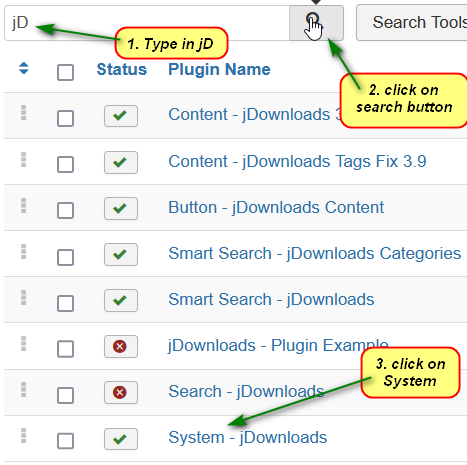Screen dimensions: 467x465
Task: Open System - jDownloads plugin link
Action: 248,437
